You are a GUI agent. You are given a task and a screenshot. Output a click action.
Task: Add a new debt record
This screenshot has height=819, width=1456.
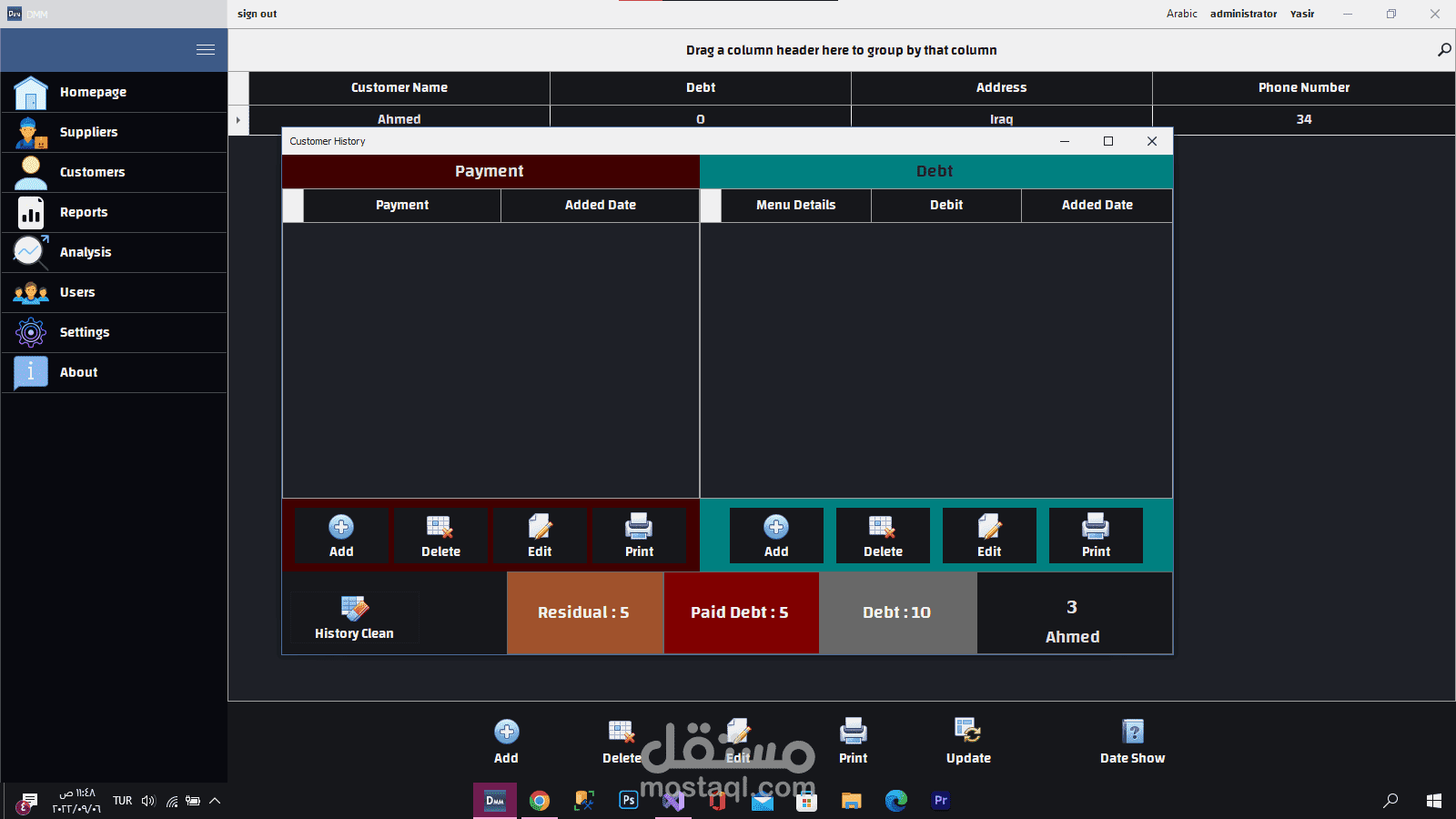click(x=776, y=536)
